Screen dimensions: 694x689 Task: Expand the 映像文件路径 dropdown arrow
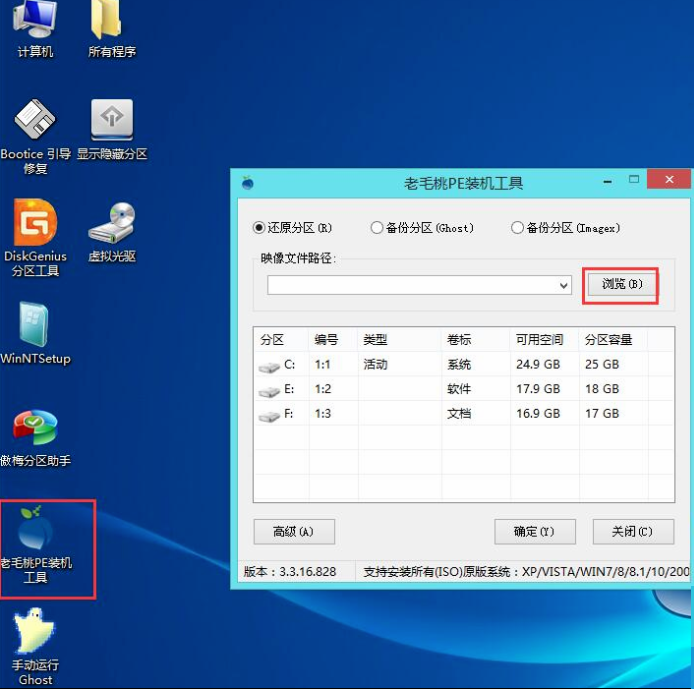click(x=564, y=286)
